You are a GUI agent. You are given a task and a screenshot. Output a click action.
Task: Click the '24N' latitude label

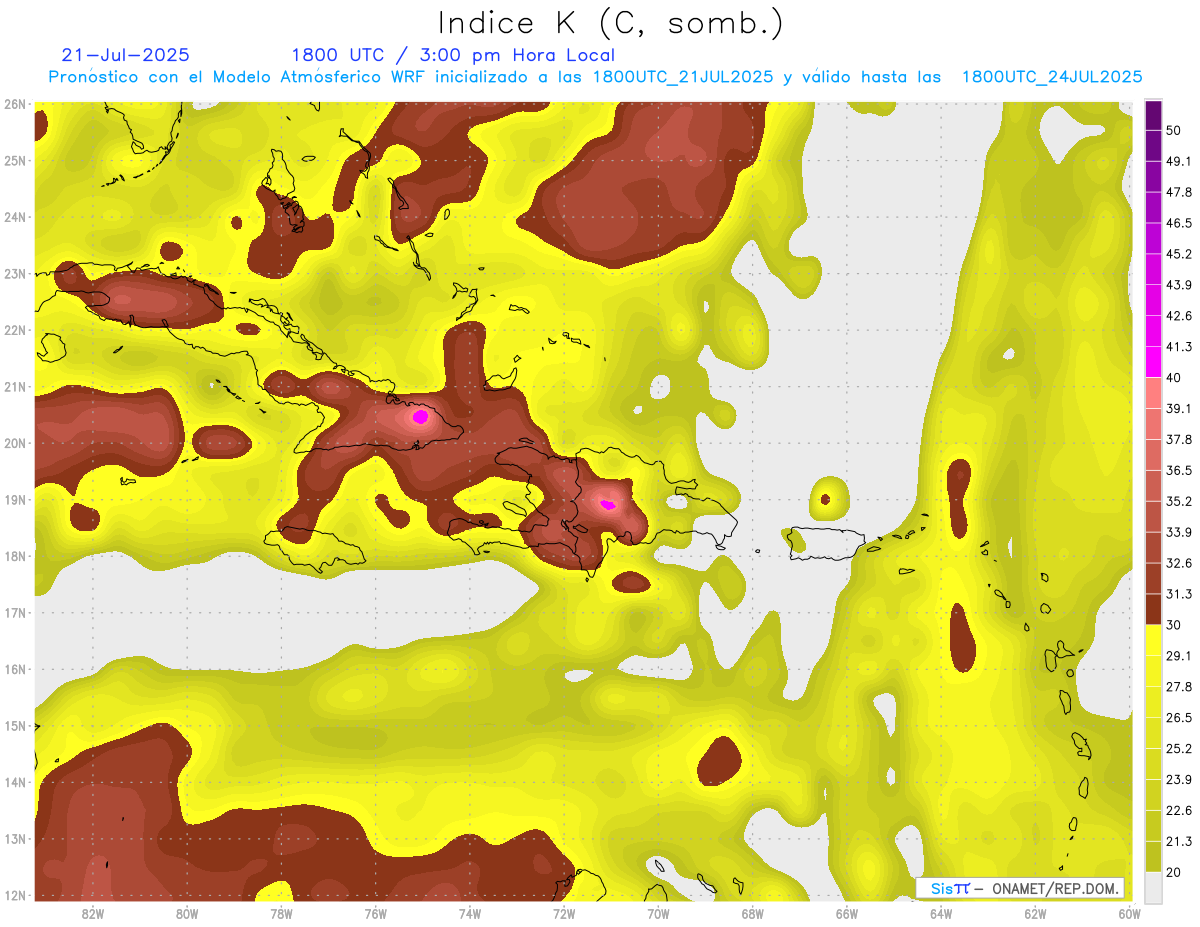click(15, 217)
